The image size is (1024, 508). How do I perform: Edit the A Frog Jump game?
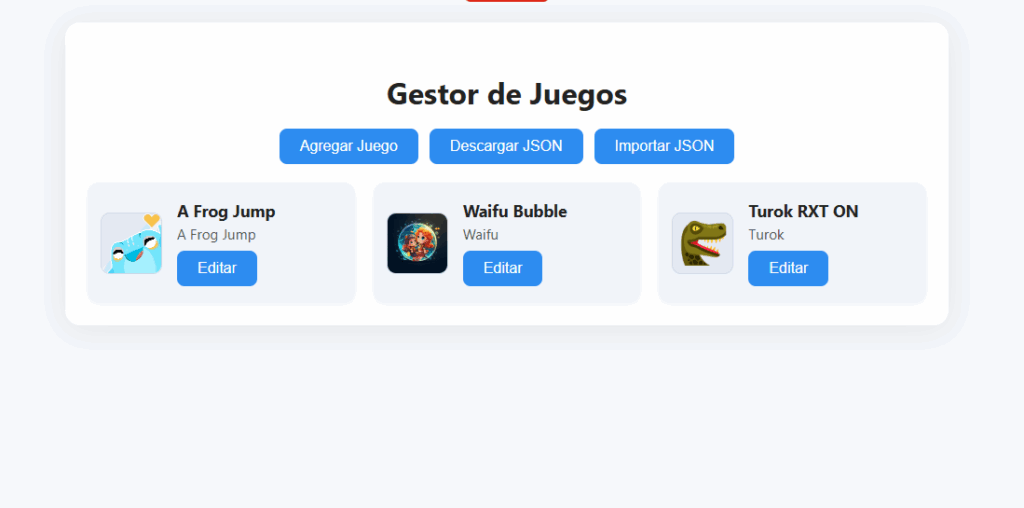(x=217, y=268)
